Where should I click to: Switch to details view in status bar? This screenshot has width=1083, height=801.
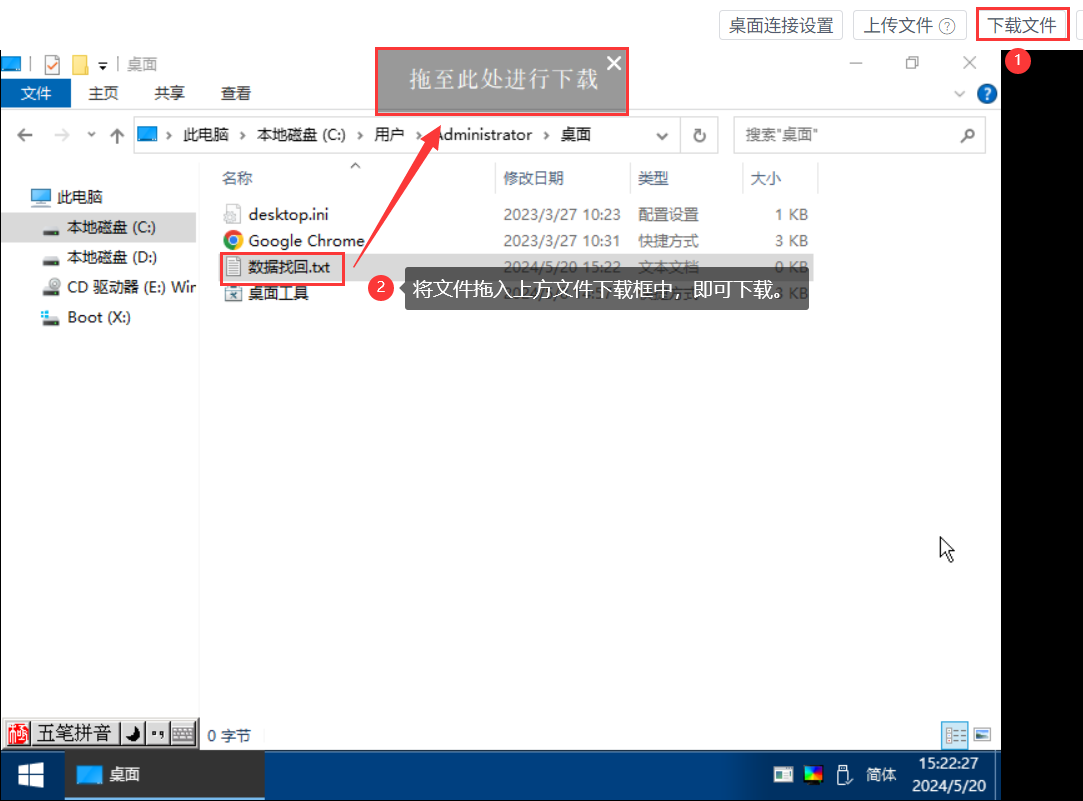955,735
